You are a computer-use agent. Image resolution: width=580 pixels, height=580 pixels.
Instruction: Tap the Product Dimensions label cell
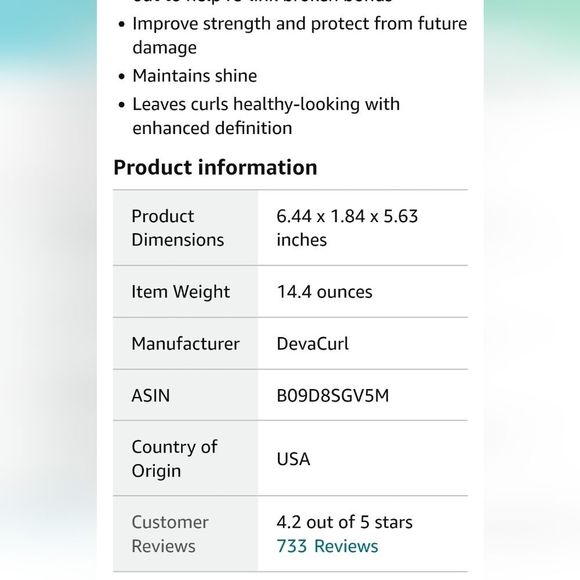point(185,228)
